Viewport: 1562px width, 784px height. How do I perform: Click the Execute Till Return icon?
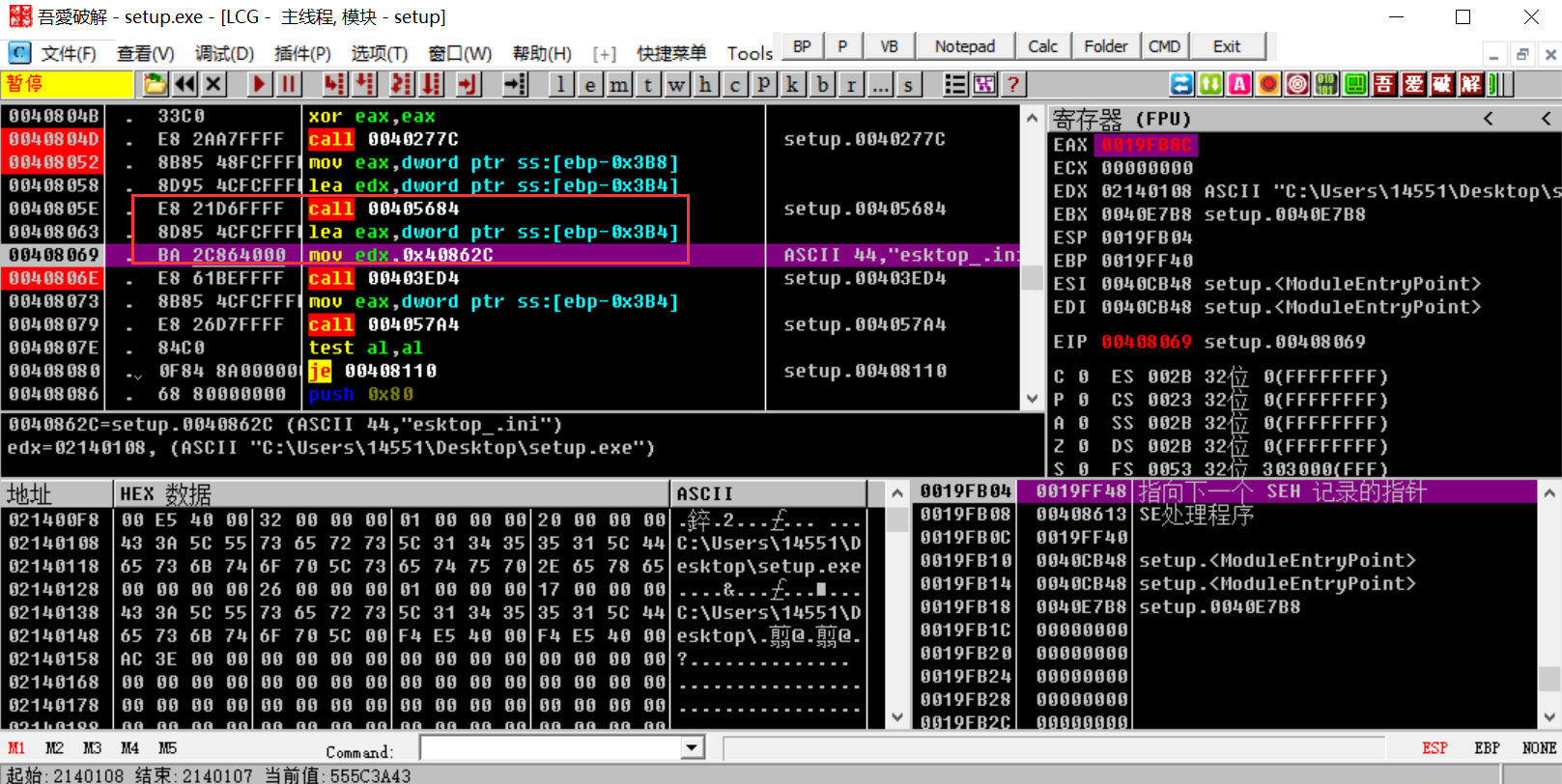(469, 85)
